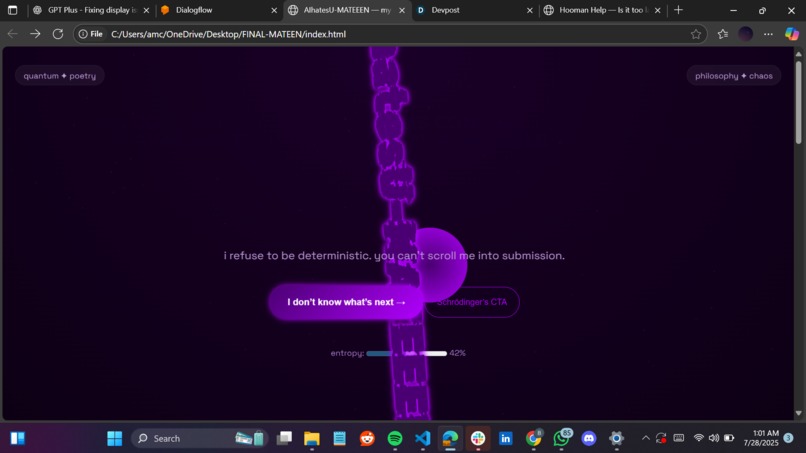
Task: Open Spotify from the taskbar
Action: point(395,439)
